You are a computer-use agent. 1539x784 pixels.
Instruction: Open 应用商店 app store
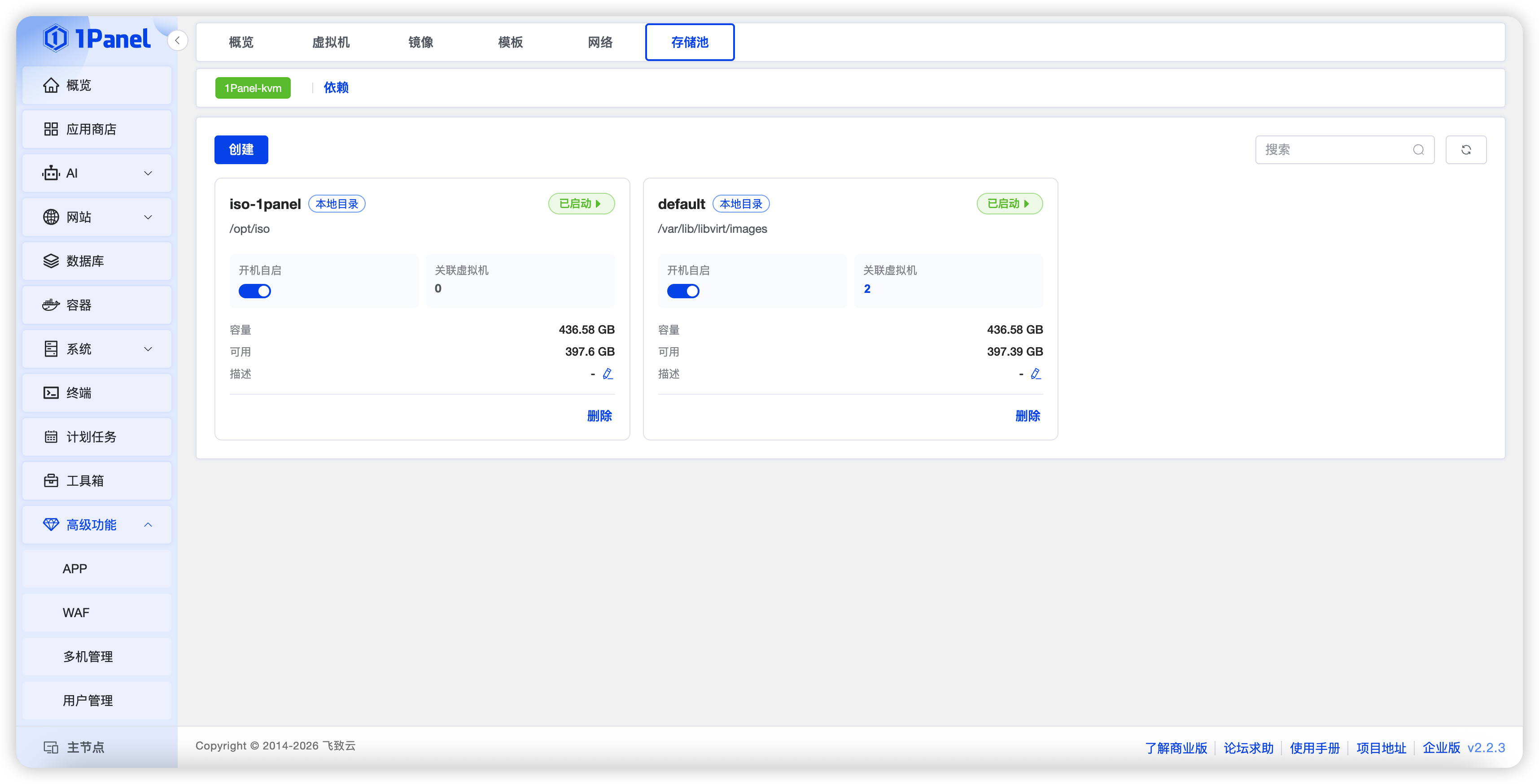tap(97, 130)
